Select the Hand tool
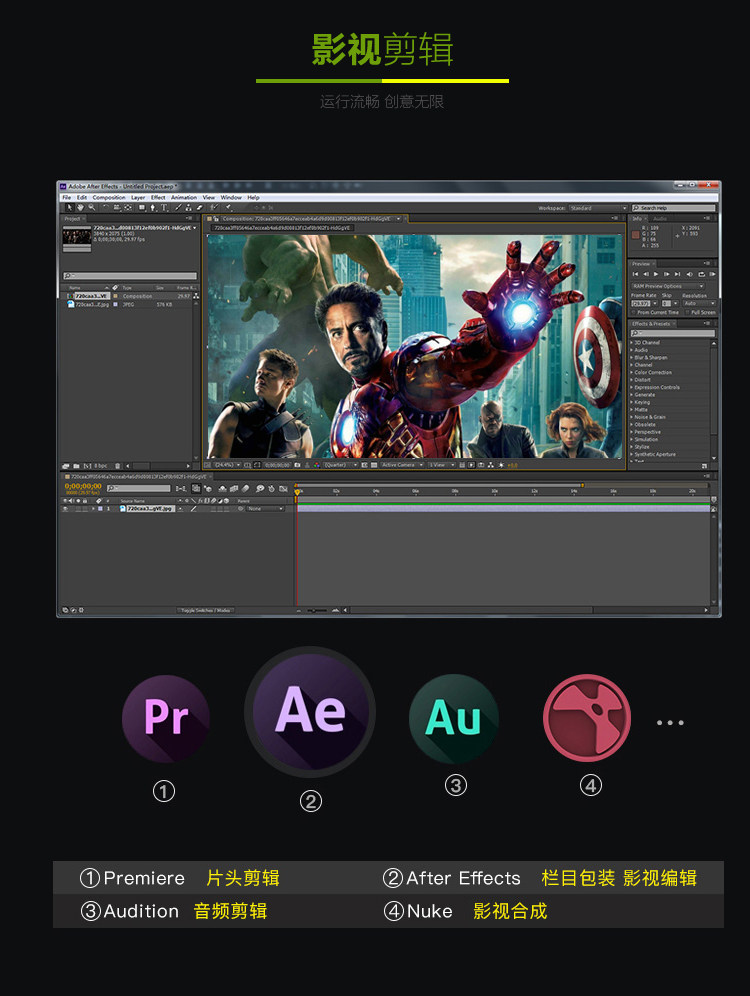The height and width of the screenshot is (996, 750). (x=81, y=208)
